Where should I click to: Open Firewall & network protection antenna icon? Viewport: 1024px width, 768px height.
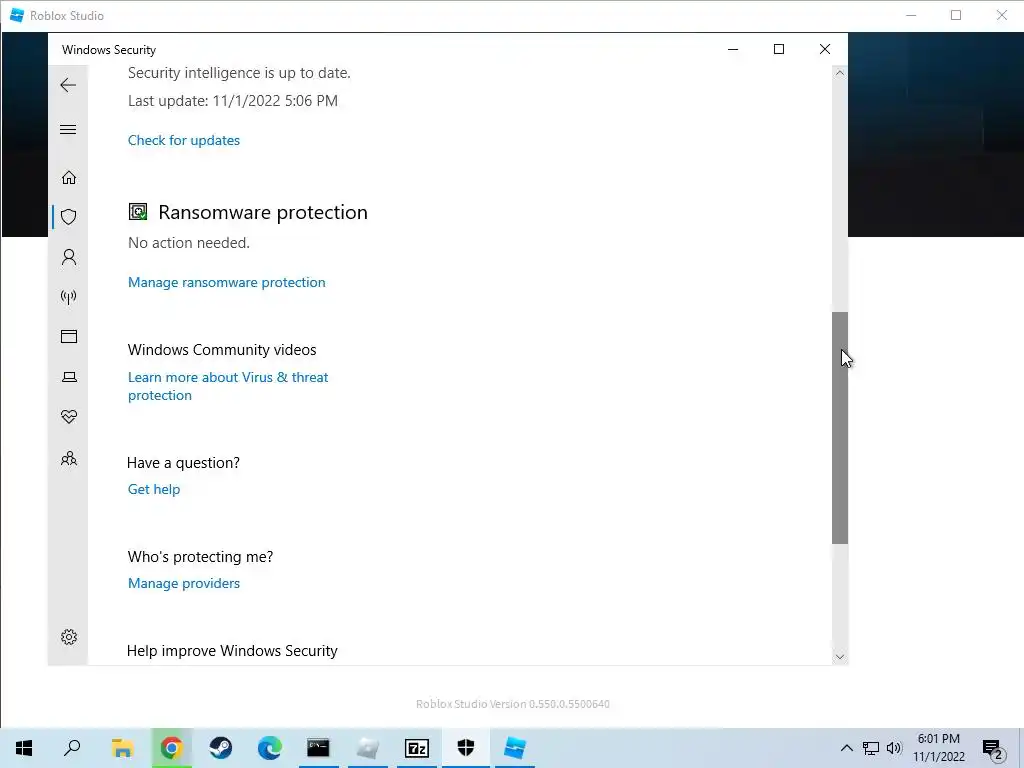click(69, 297)
